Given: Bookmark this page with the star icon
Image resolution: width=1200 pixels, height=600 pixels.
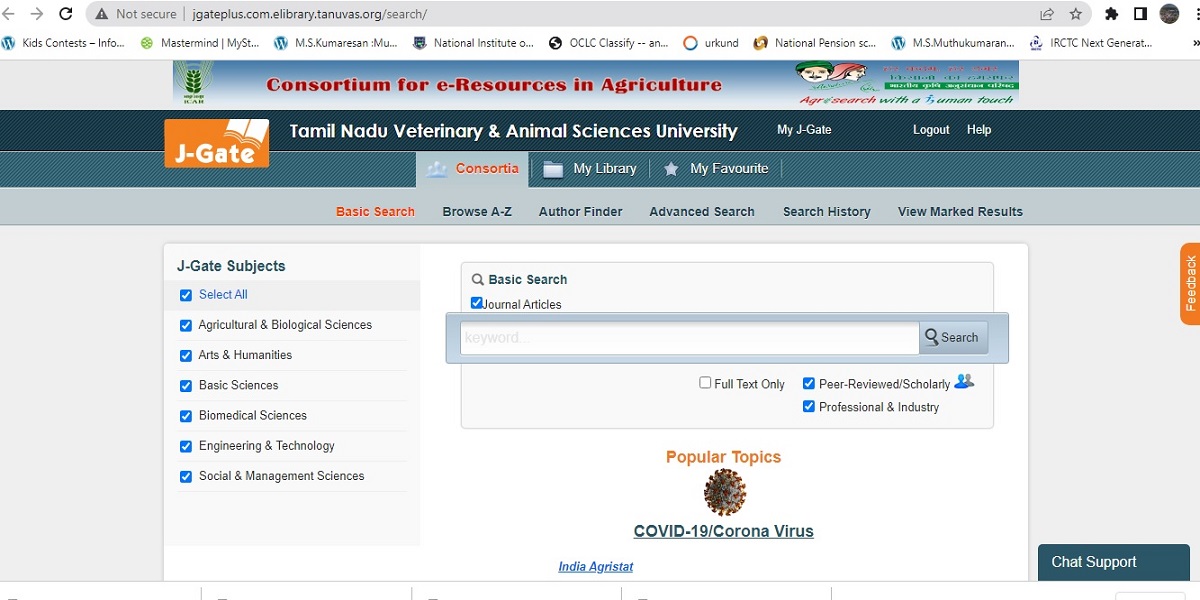Looking at the screenshot, I should (x=1076, y=14).
